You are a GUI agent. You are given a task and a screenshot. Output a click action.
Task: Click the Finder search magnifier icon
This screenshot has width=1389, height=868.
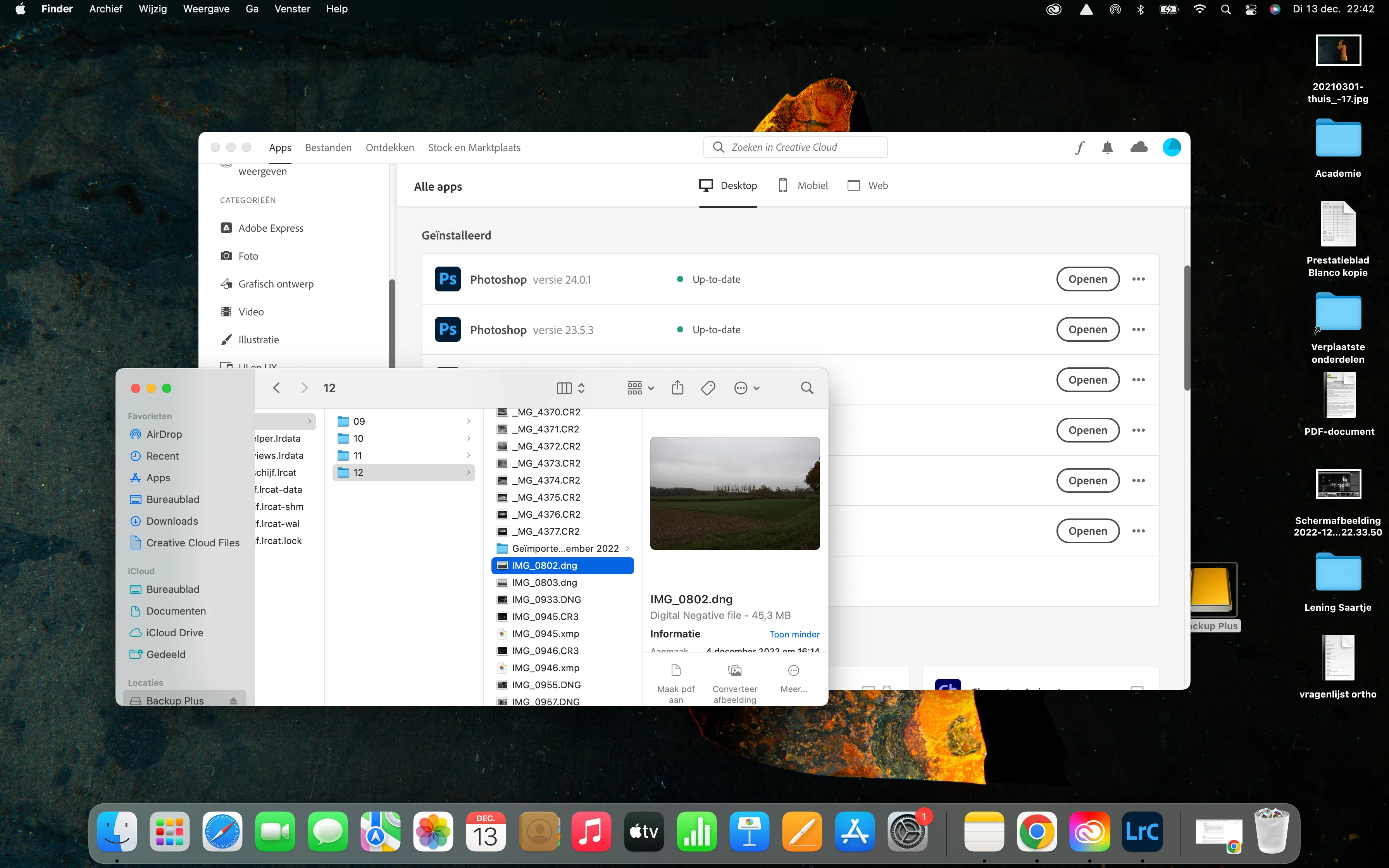tap(807, 388)
